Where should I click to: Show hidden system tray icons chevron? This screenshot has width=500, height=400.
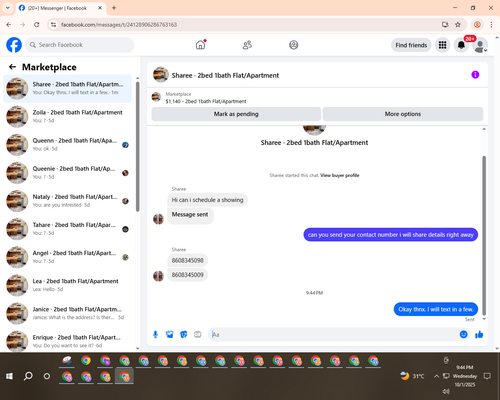pos(436,376)
